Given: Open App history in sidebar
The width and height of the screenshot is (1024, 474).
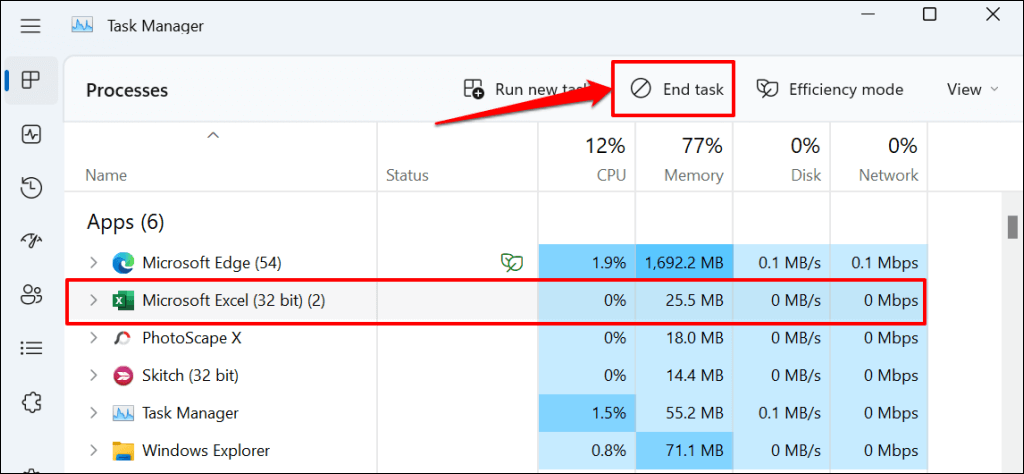Looking at the screenshot, I should coord(31,187).
